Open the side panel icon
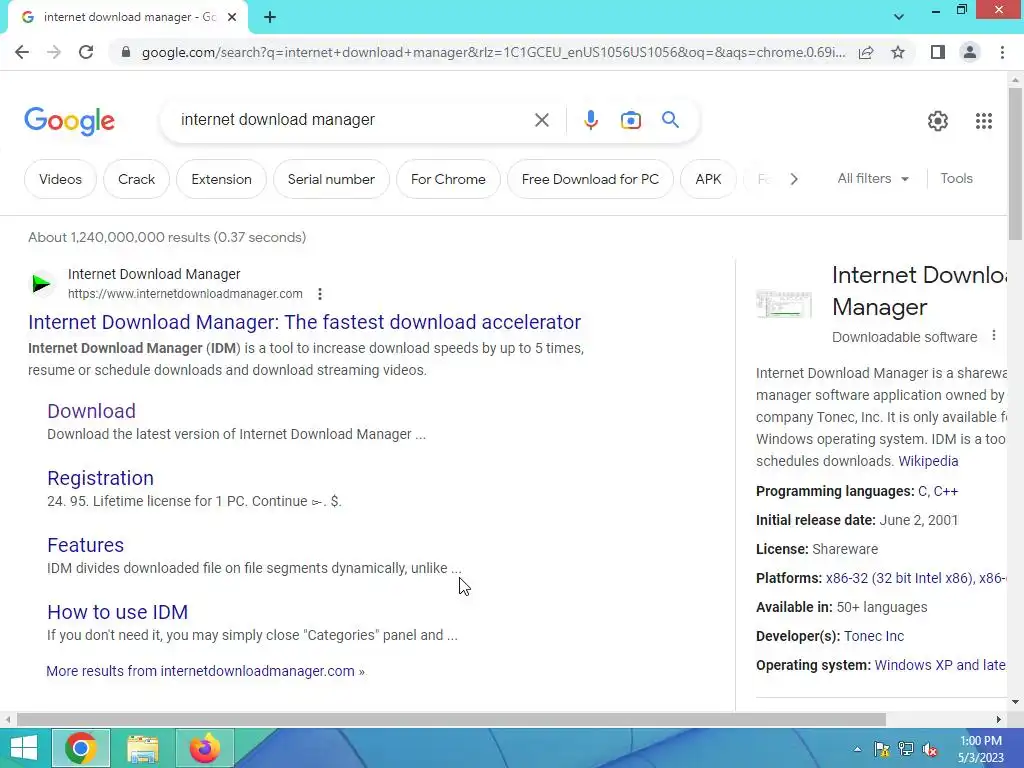Image resolution: width=1024 pixels, height=768 pixels. (x=938, y=52)
